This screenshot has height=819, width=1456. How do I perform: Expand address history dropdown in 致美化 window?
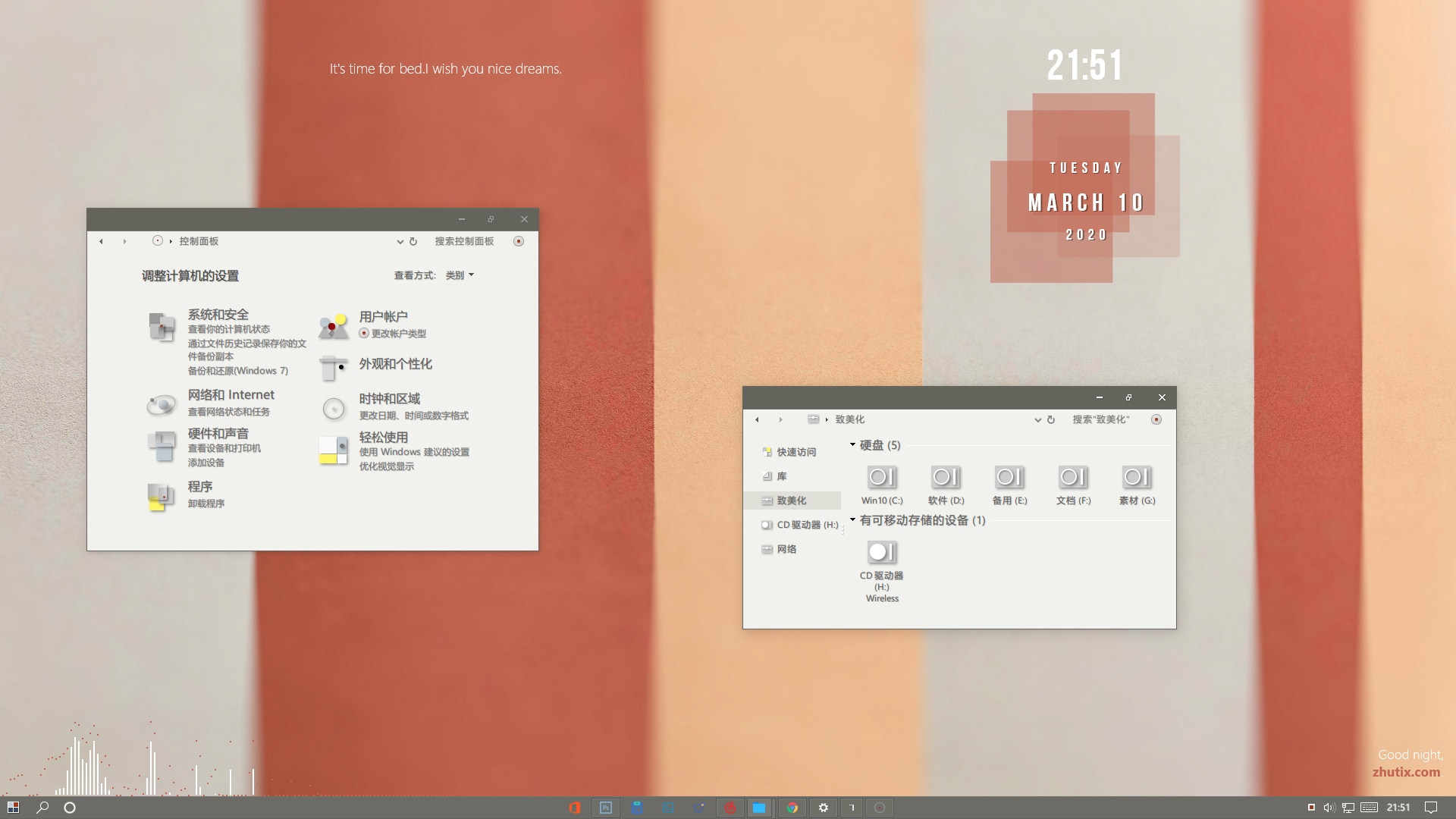(x=1037, y=419)
